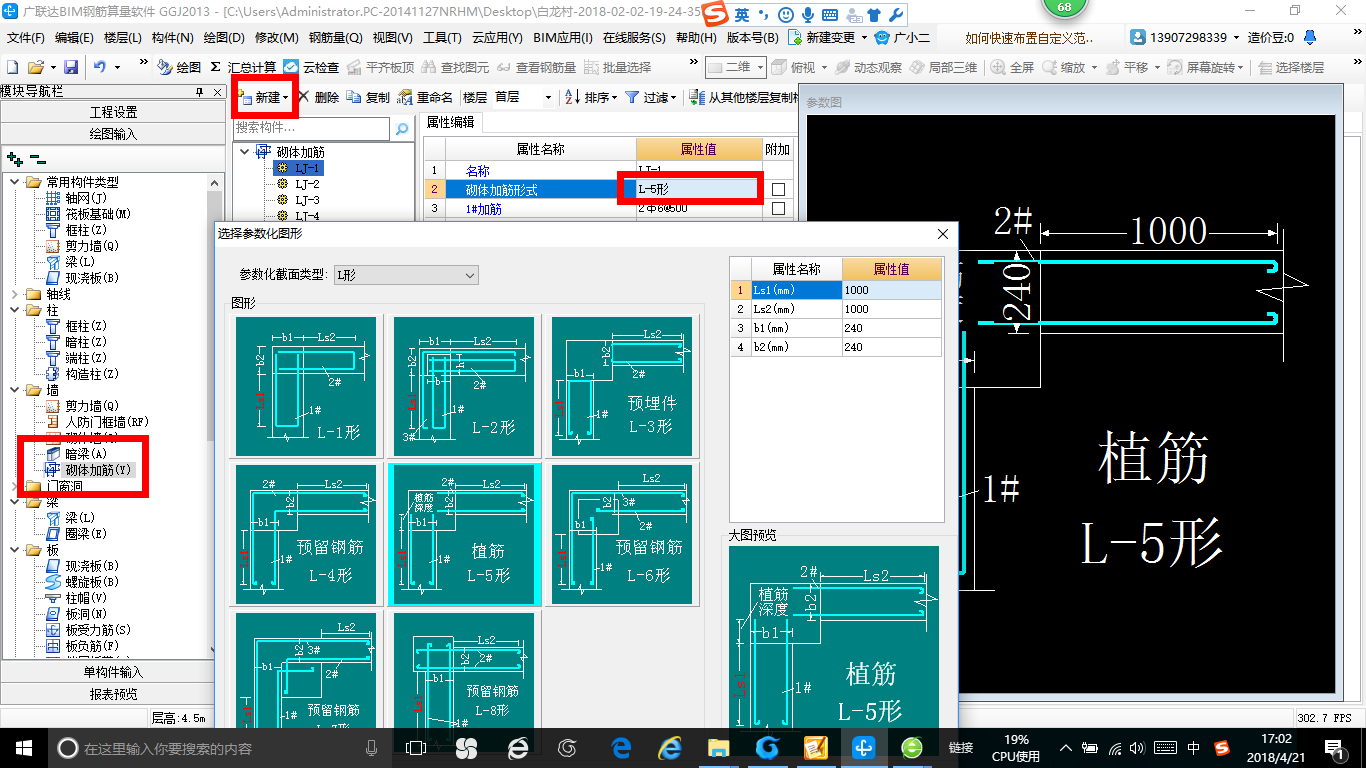Click 重命名 rename component button
The width and height of the screenshot is (1366, 768).
[x=425, y=98]
